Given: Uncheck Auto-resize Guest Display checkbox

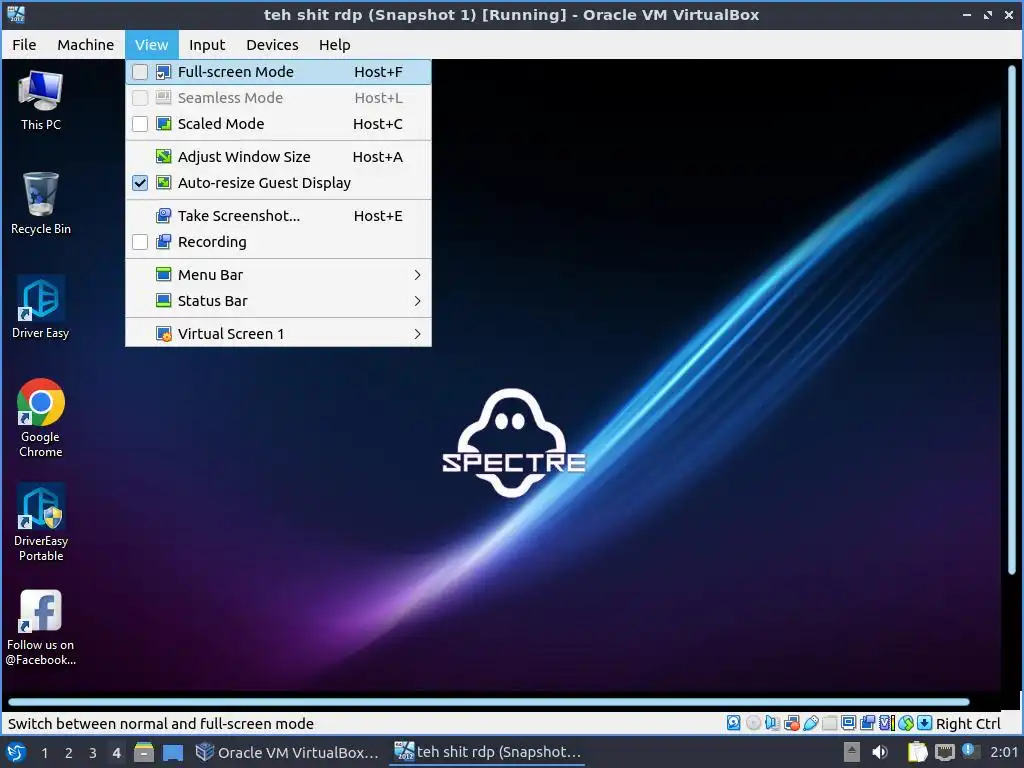Looking at the screenshot, I should pos(140,183).
